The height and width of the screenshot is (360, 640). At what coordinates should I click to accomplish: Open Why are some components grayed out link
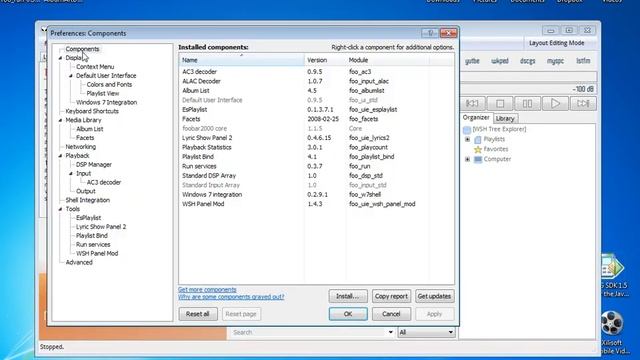click(231, 297)
